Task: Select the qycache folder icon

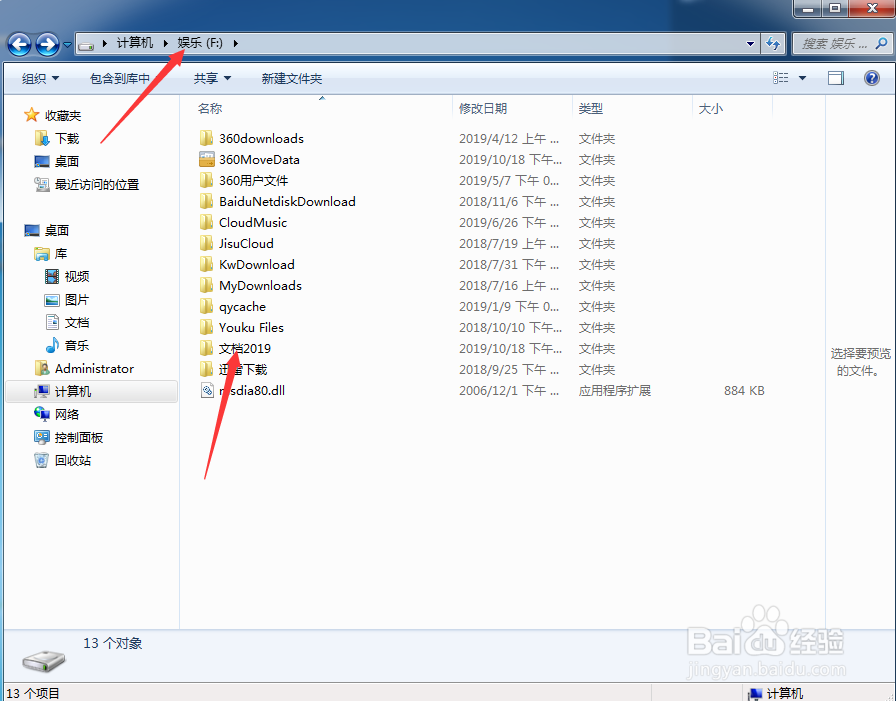Action: tap(206, 307)
